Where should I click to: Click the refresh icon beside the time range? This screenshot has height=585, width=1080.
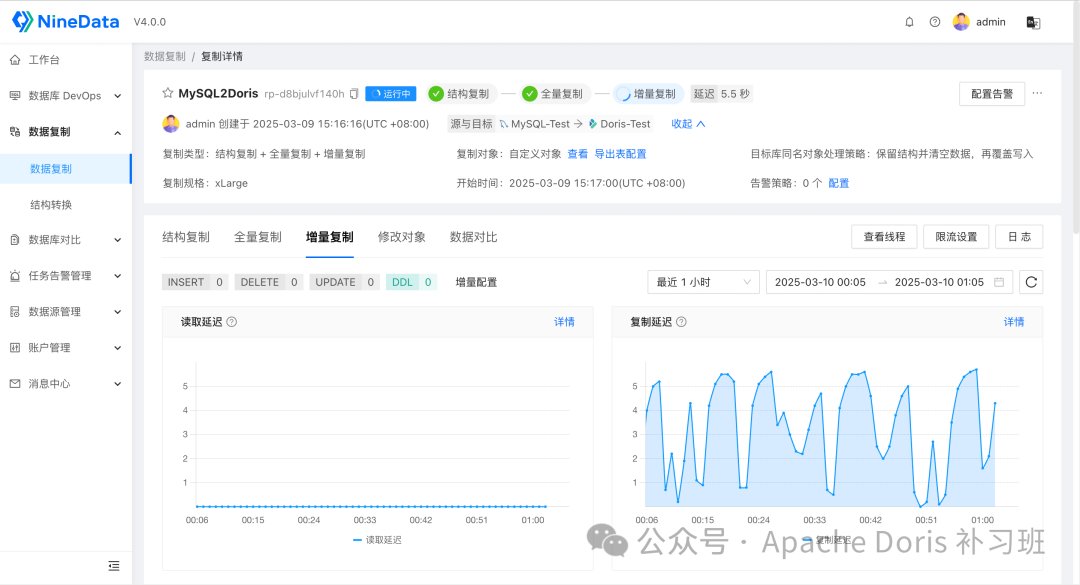1030,282
